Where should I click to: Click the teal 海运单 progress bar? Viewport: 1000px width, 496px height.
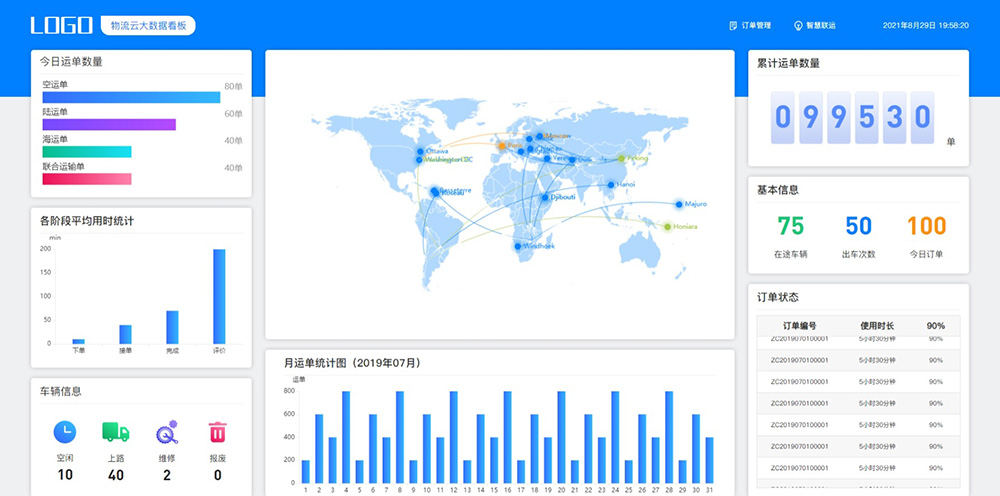[x=87, y=152]
